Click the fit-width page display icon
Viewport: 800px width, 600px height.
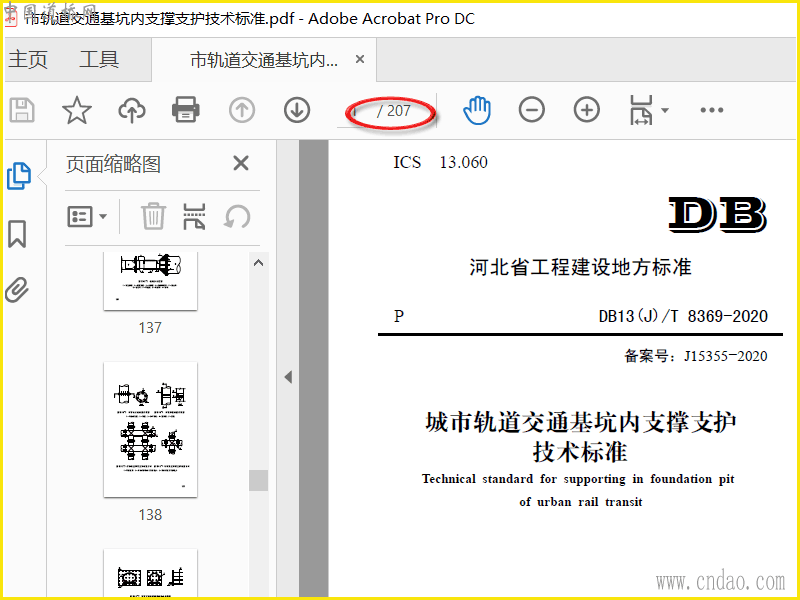641,110
